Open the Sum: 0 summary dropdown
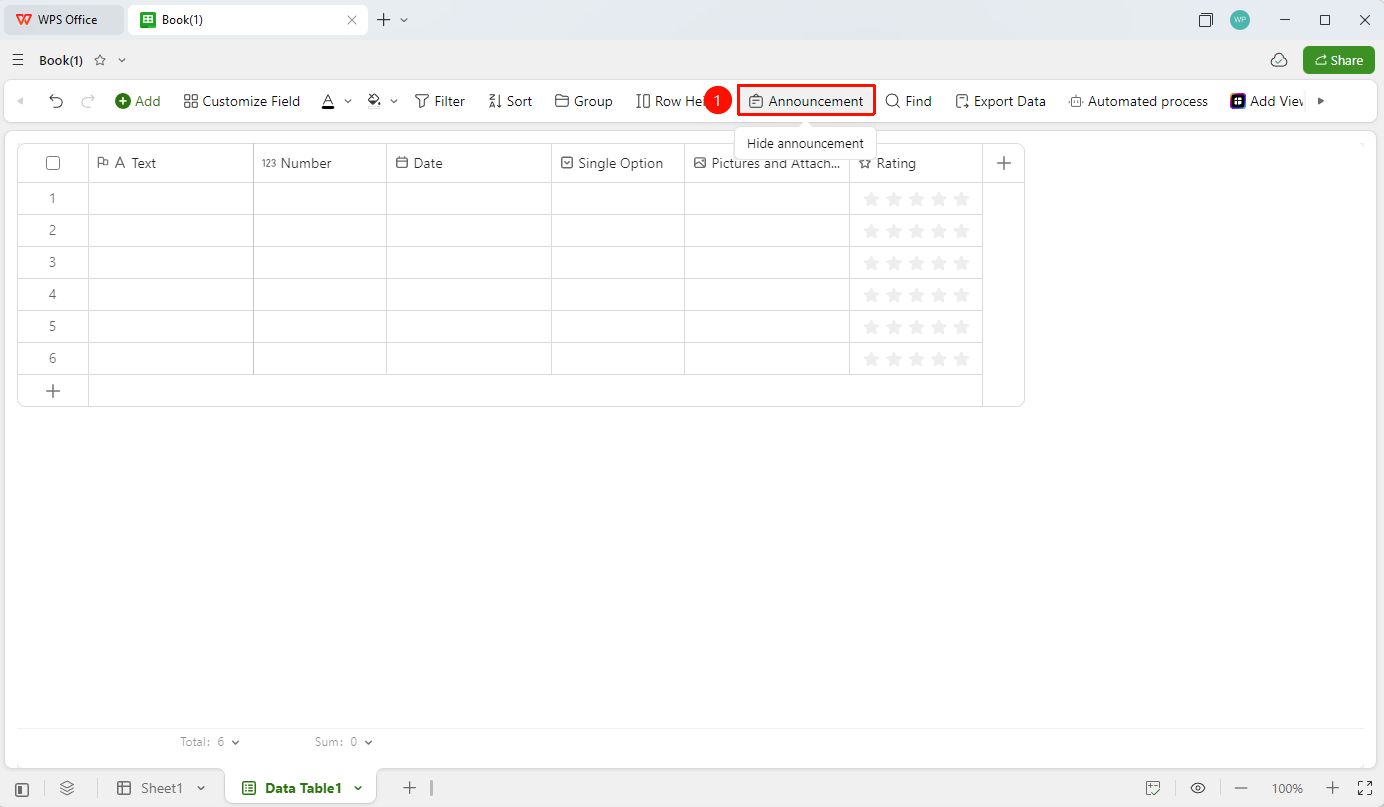 343,742
